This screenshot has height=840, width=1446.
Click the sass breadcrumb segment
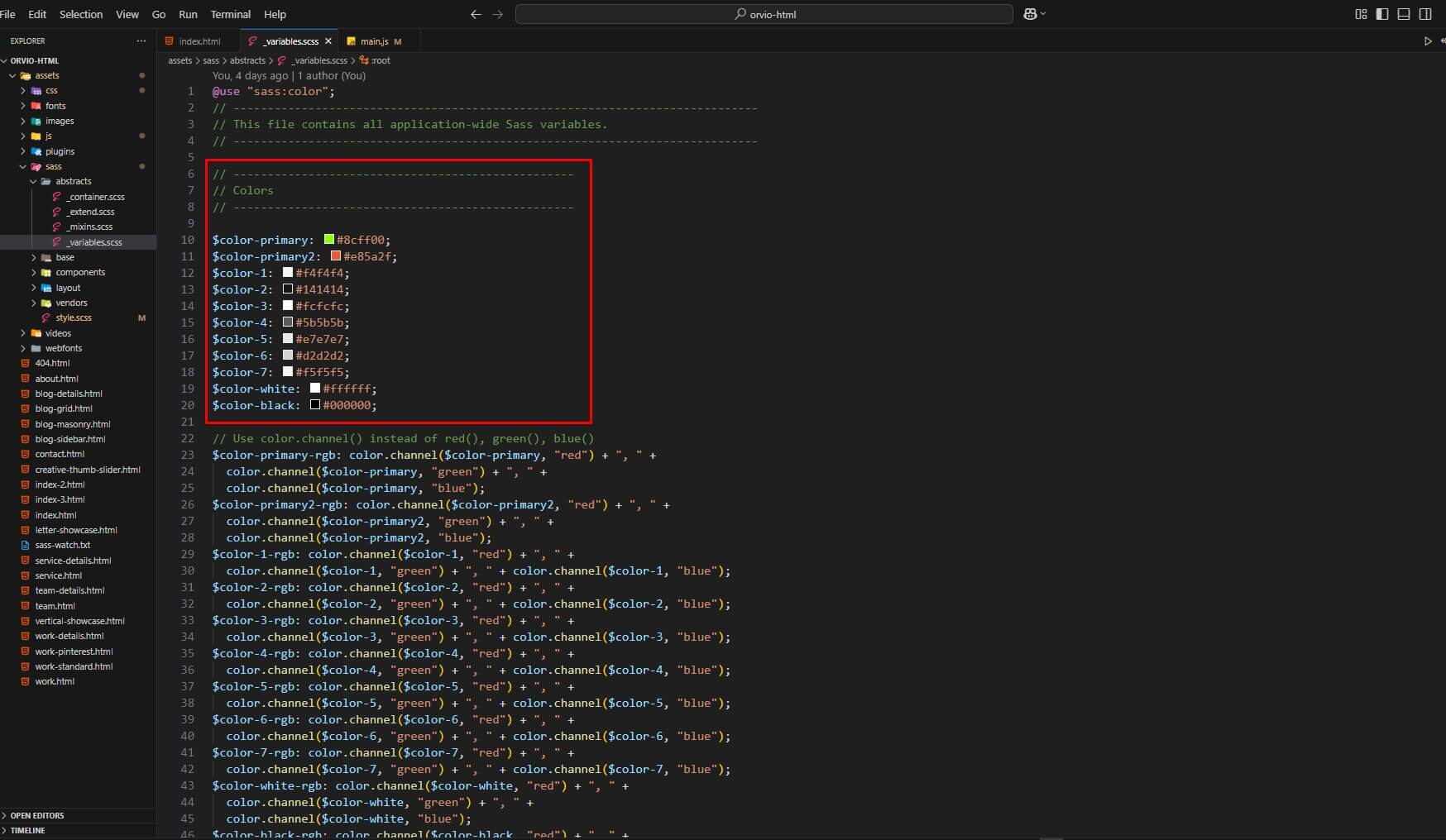(211, 60)
